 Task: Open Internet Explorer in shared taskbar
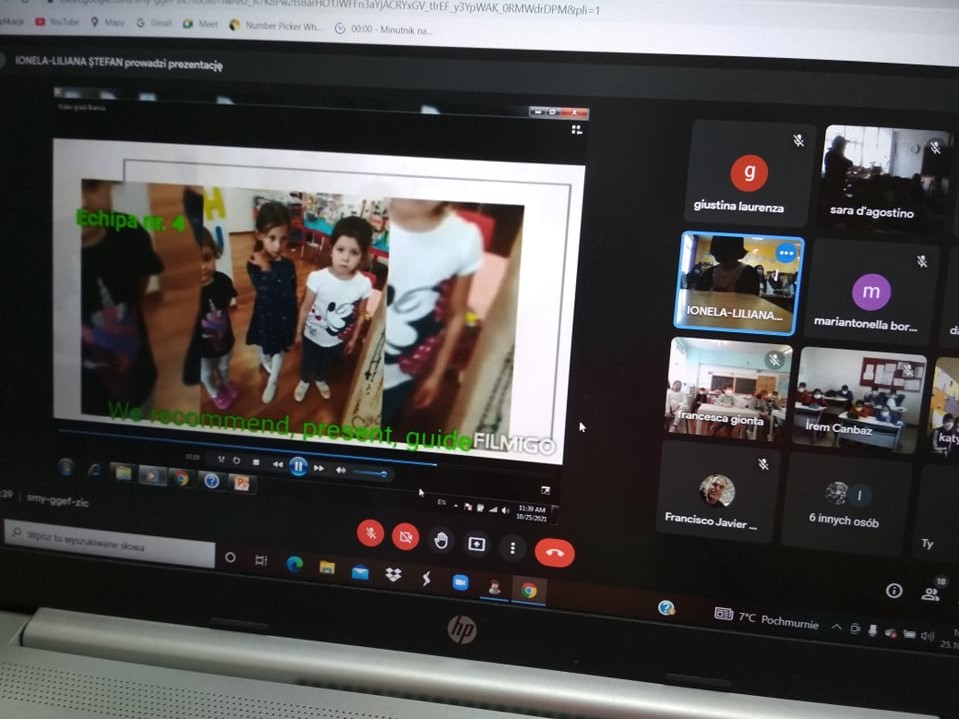tap(94, 470)
